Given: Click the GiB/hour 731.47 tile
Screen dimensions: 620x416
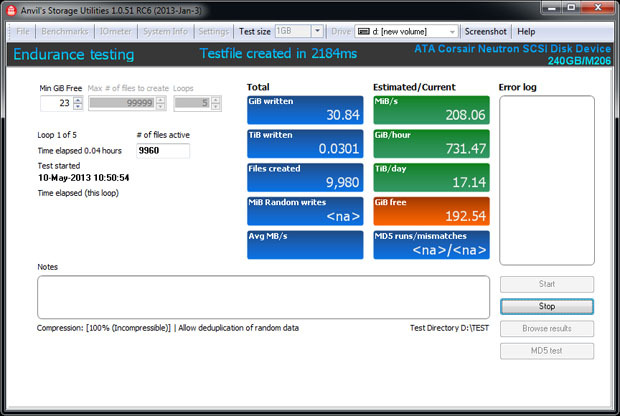Looking at the screenshot, I should pyautogui.click(x=431, y=144).
